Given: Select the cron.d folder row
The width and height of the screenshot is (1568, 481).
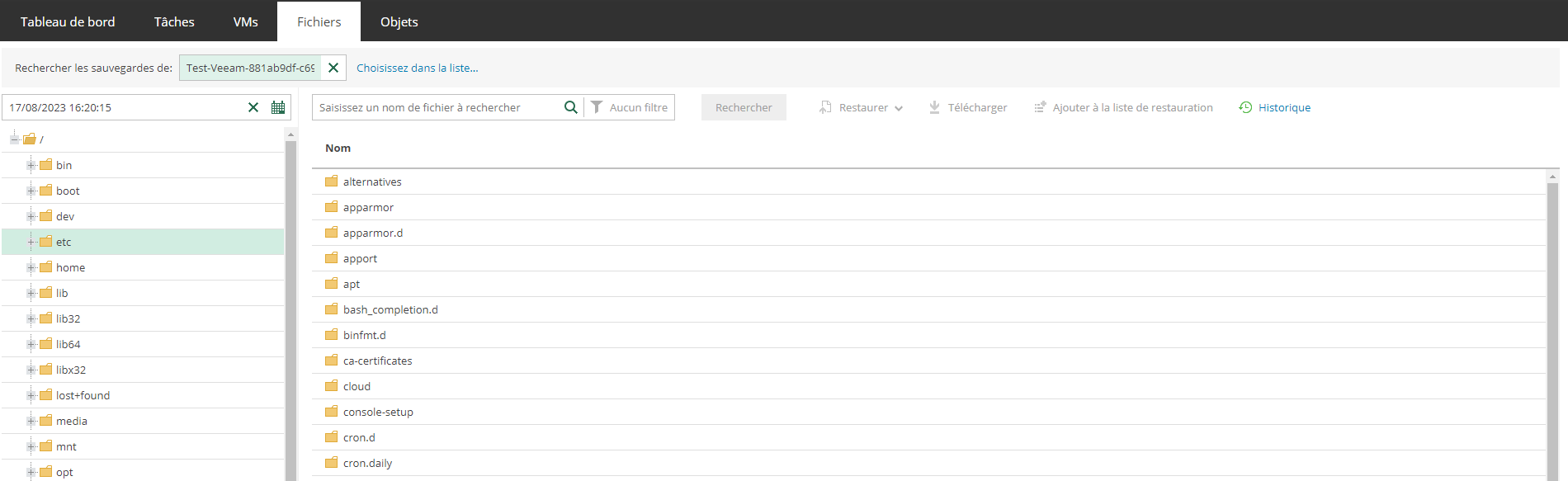Looking at the screenshot, I should (x=928, y=437).
